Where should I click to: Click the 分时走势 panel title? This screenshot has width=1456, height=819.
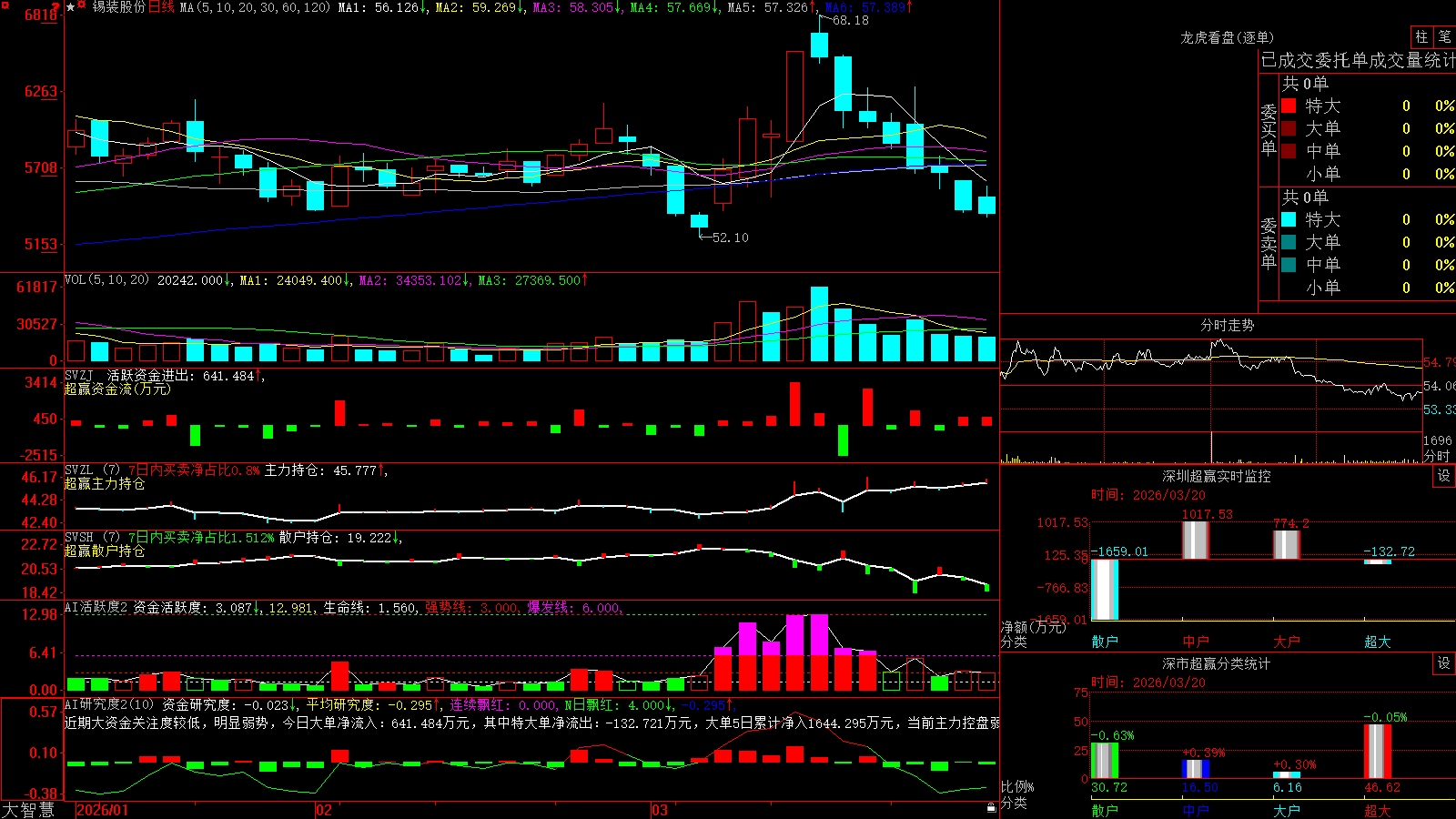[x=1227, y=325]
